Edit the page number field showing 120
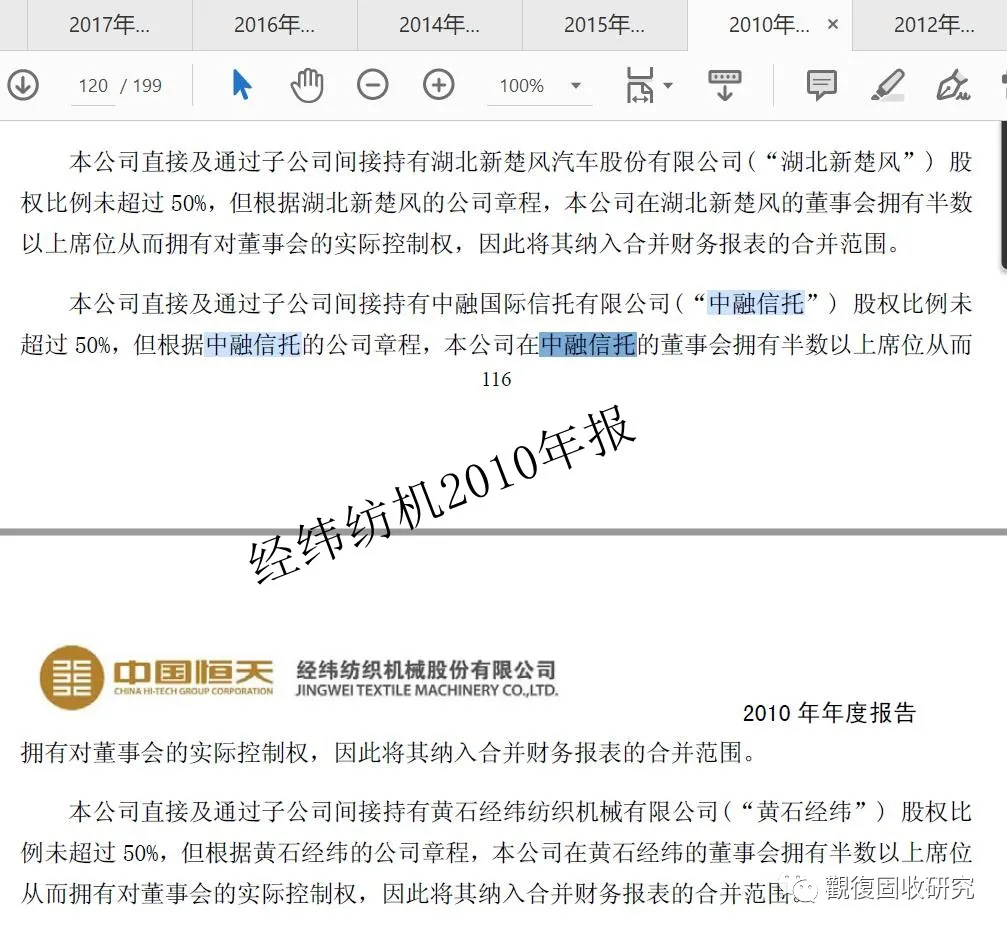Viewport: 1007px width, 932px height. point(92,85)
